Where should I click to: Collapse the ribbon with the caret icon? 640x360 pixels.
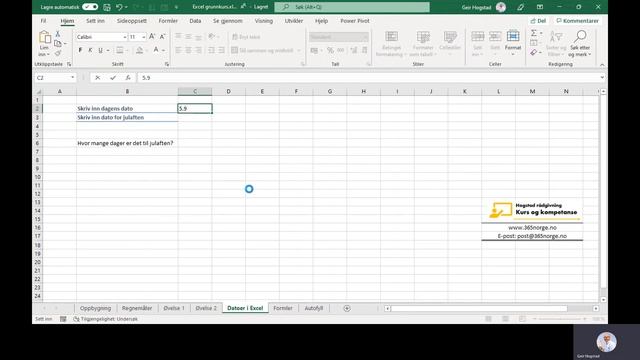tap(602, 64)
